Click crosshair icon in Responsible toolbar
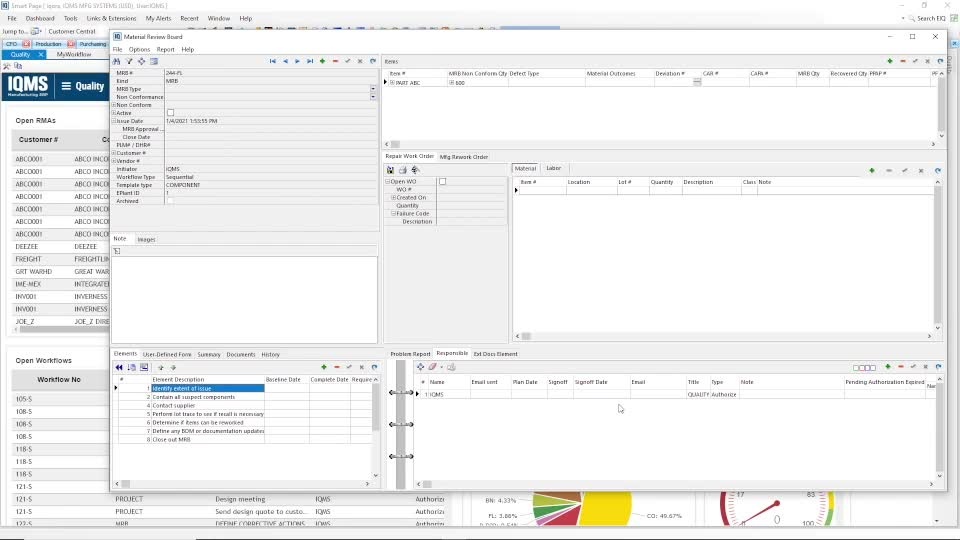Image resolution: width=960 pixels, height=540 pixels. [x=421, y=367]
